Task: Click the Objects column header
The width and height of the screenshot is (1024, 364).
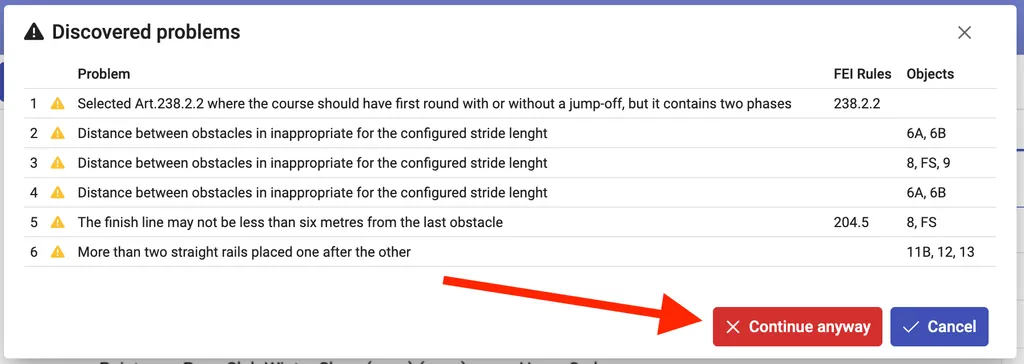Action: click(x=930, y=74)
